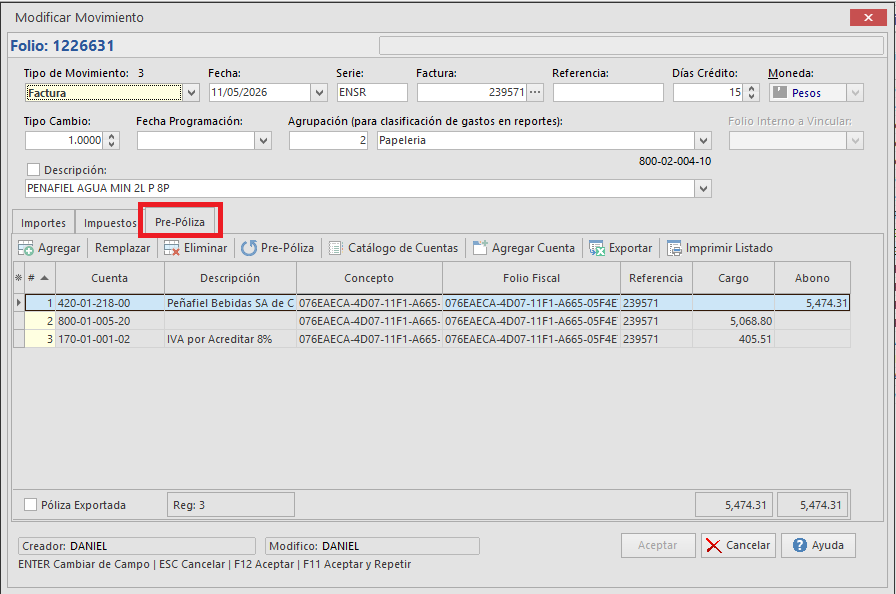This screenshot has height=594, width=896.
Task: Click the Cancelar button
Action: [x=738, y=545]
